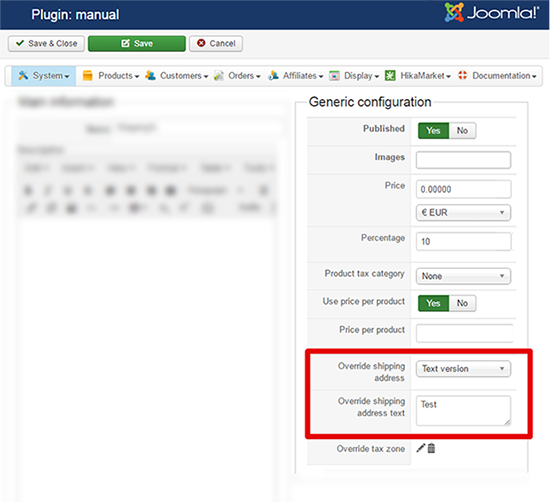
Task: Open the Override shipping address dropdown
Action: [x=463, y=369]
